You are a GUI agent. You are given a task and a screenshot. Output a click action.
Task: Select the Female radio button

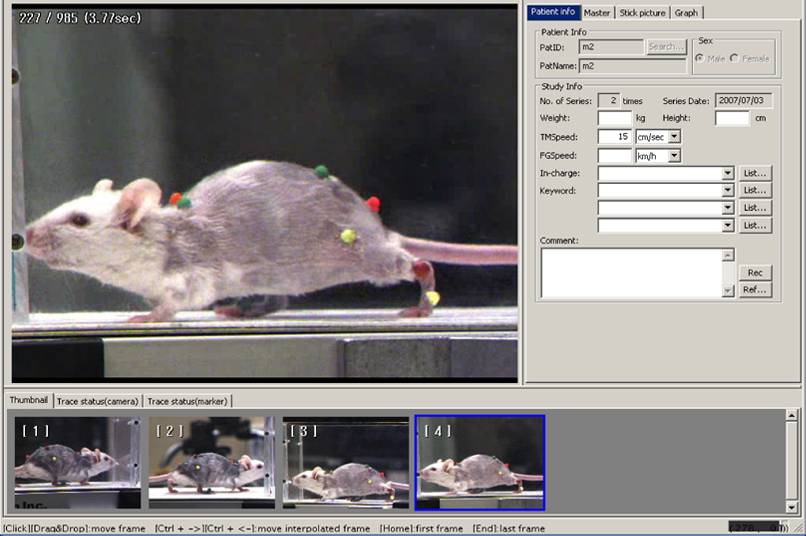tap(735, 58)
